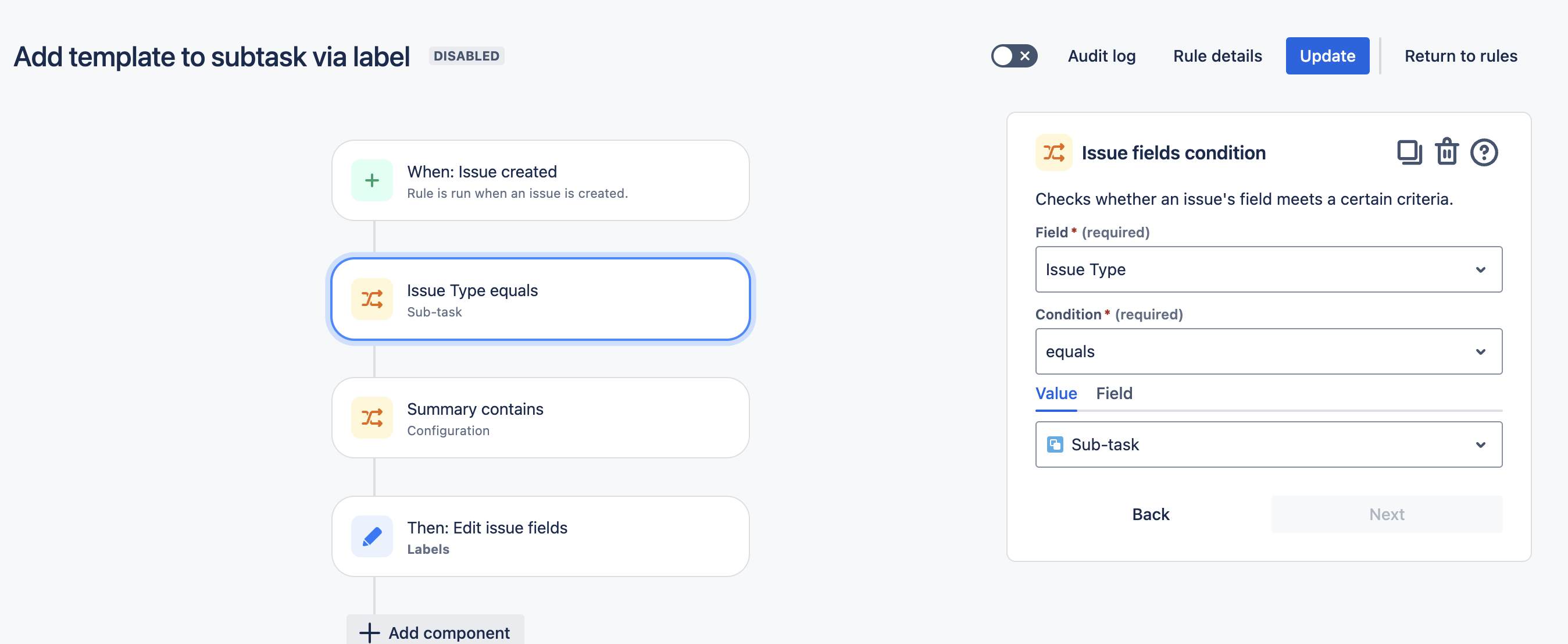Image resolution: width=1568 pixels, height=644 pixels.
Task: Click the duplicate component icon
Action: [x=1409, y=152]
